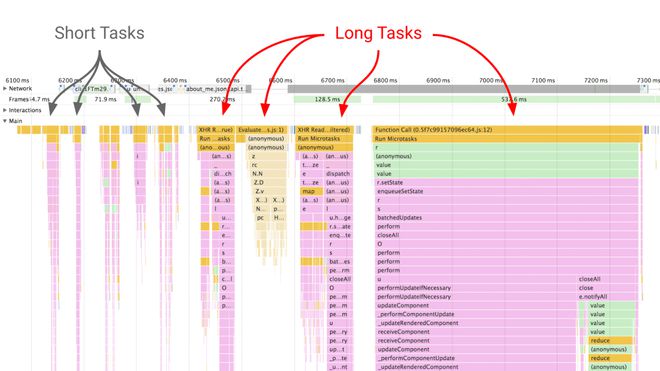Click the di...ch flame entry
The width and height of the screenshot is (660, 371).
point(222,174)
